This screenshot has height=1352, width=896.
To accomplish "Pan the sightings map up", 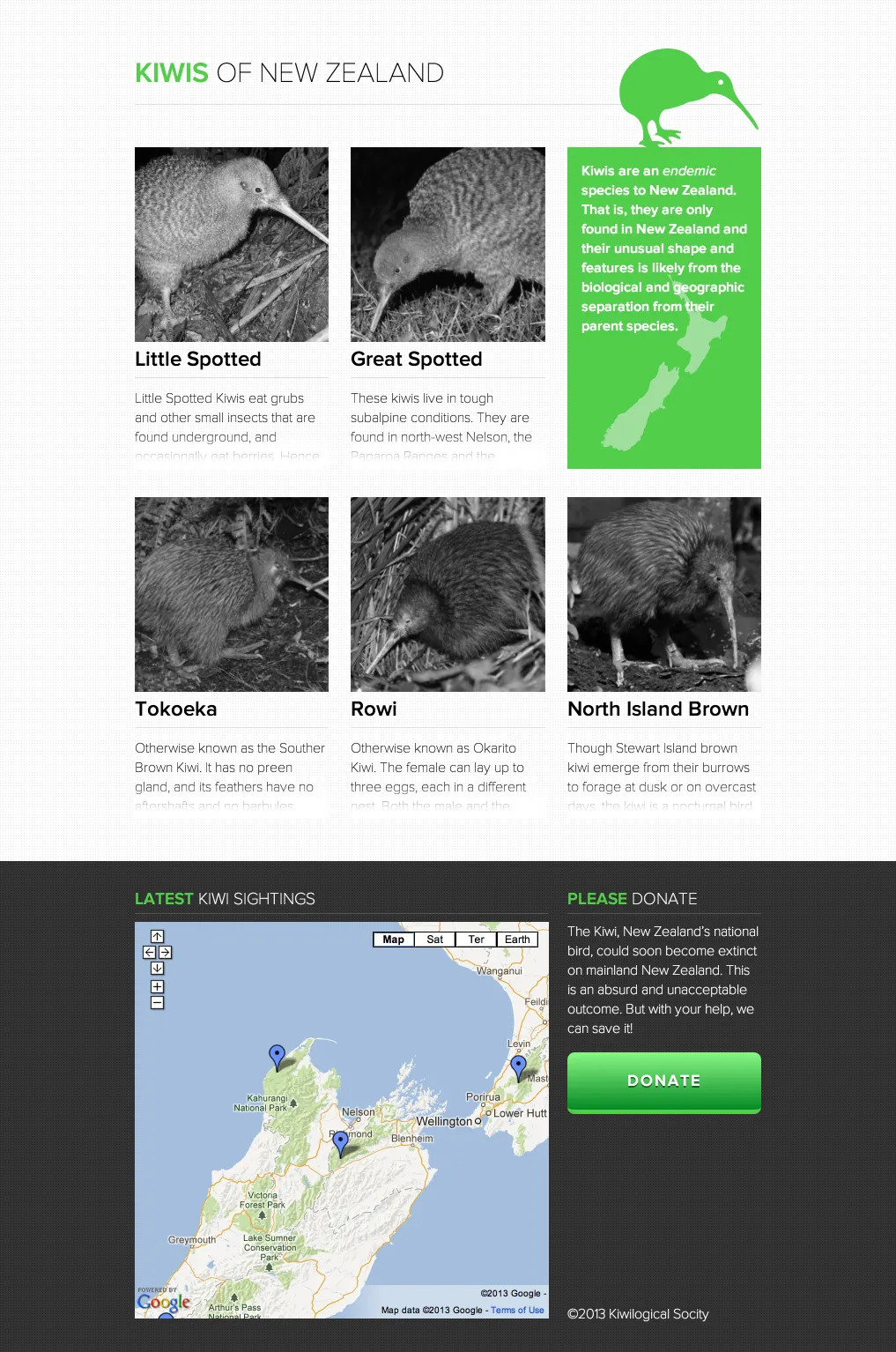I will [157, 936].
